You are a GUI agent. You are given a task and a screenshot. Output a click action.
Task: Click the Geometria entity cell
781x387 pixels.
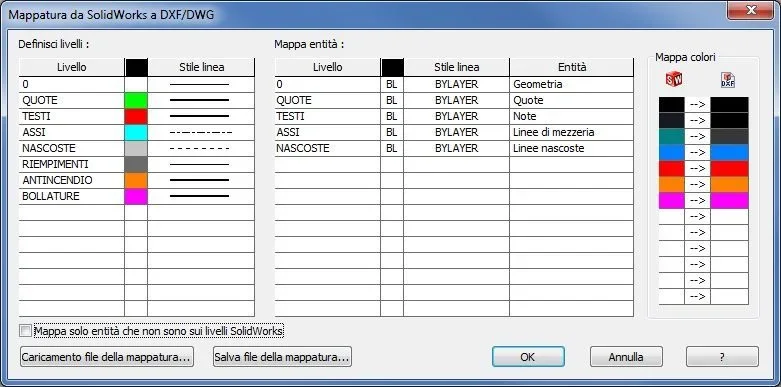571,84
